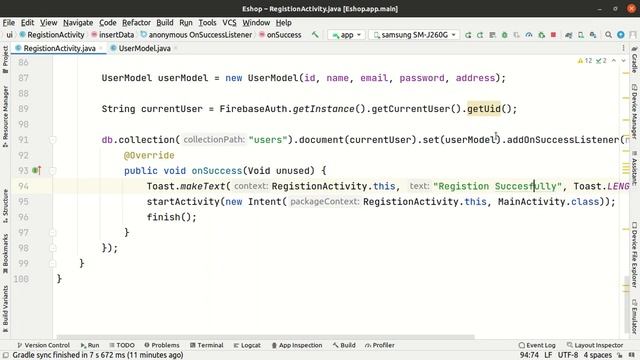
Task: Click the Sync Project with Gradle elephant icon
Action: 569,35
